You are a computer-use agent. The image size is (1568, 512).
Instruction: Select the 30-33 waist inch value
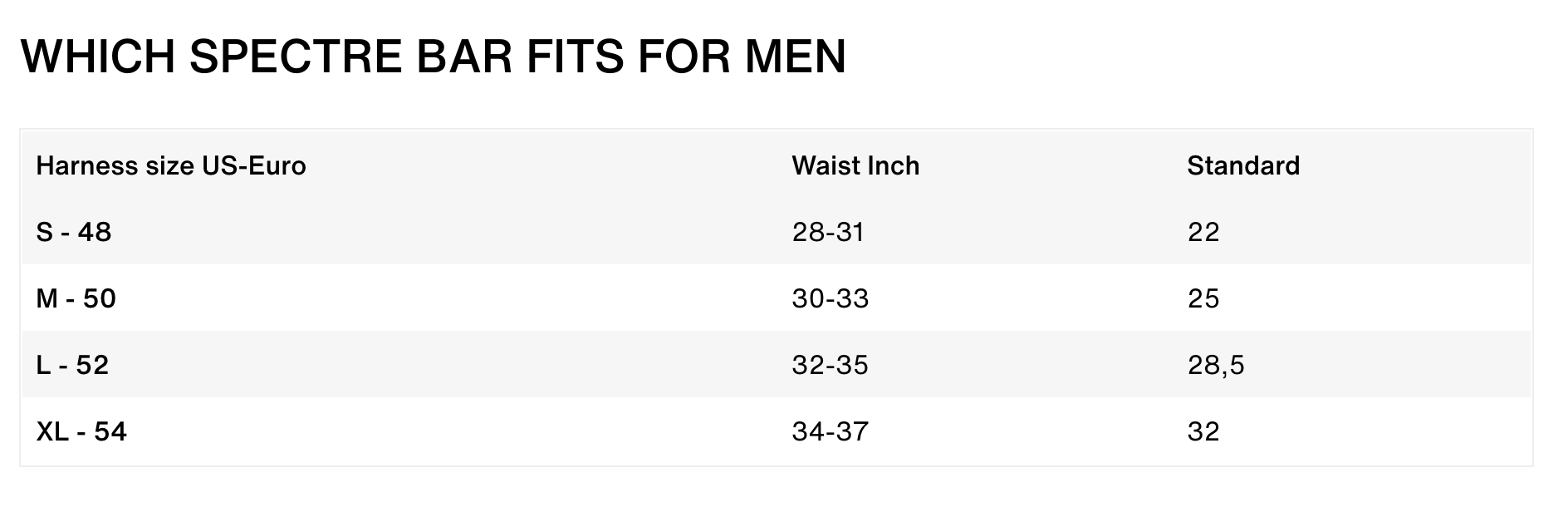point(831,298)
